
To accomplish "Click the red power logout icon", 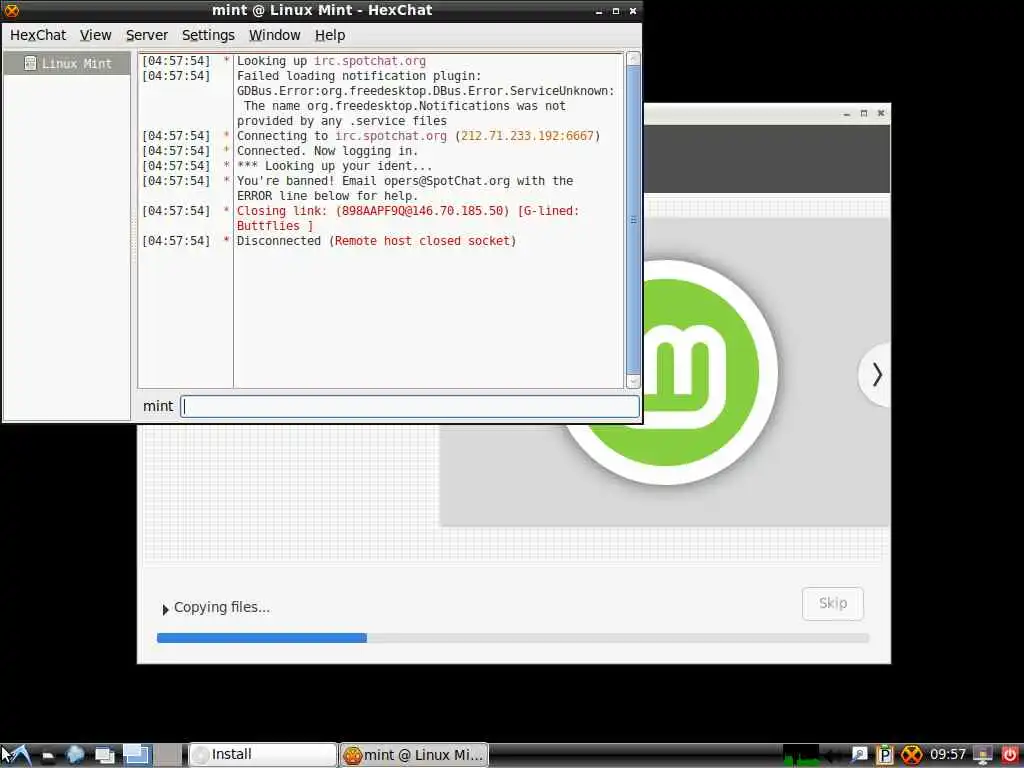I will tap(1010, 755).
